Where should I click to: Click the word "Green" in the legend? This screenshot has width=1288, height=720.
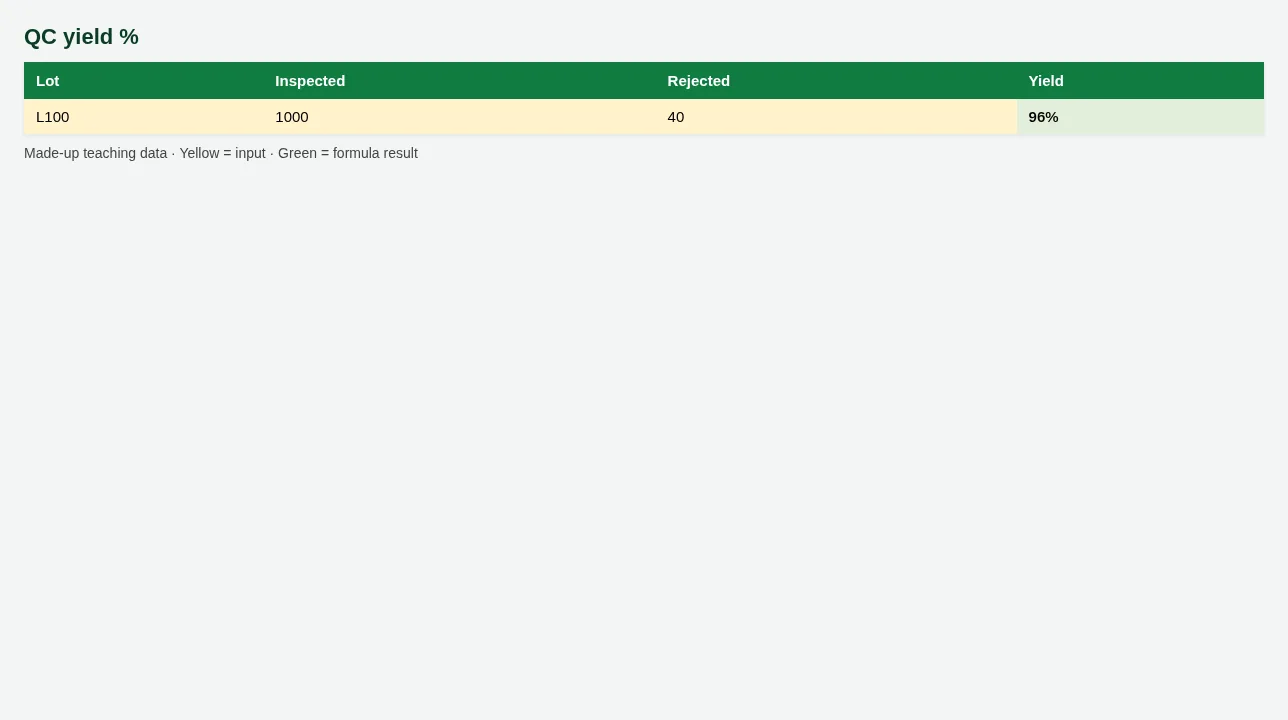click(297, 153)
